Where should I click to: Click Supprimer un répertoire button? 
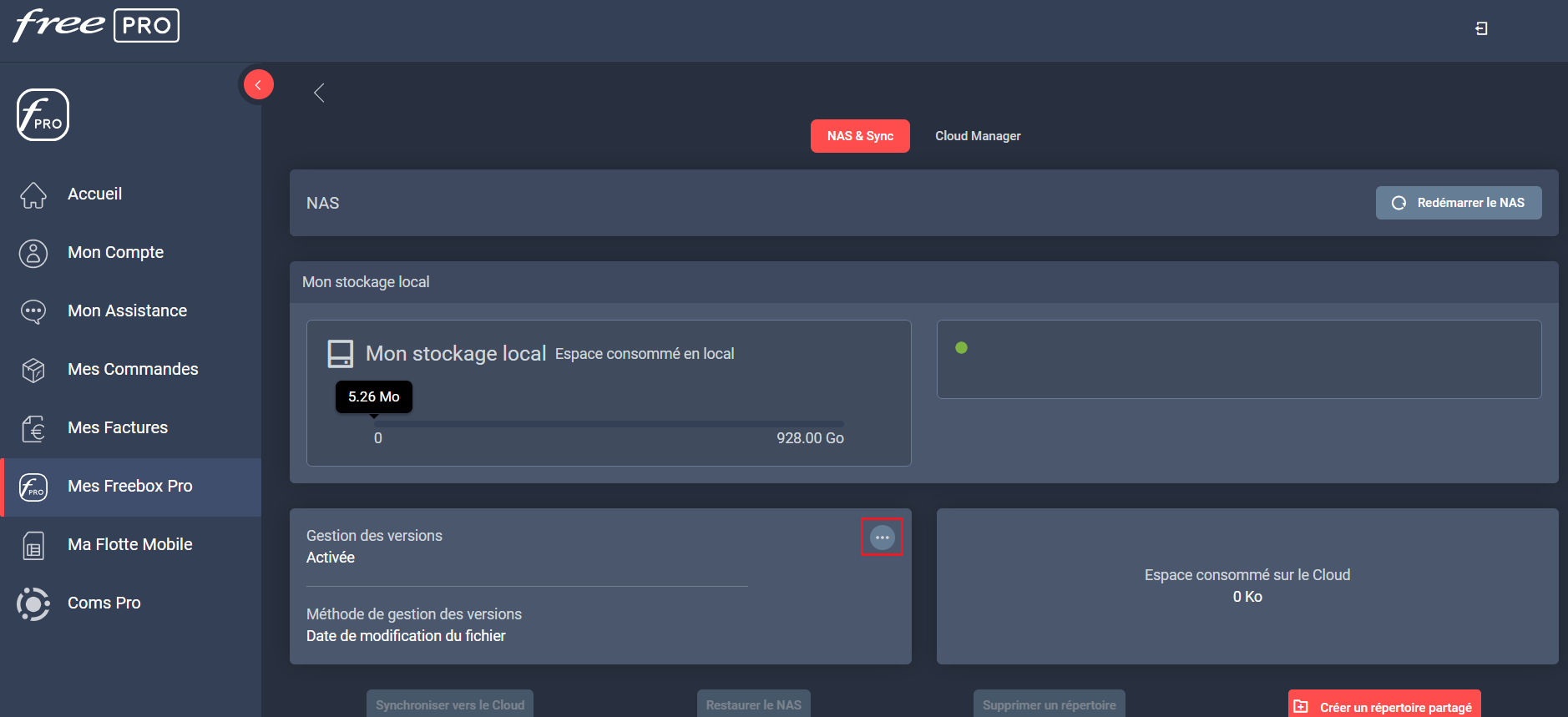click(x=1050, y=704)
